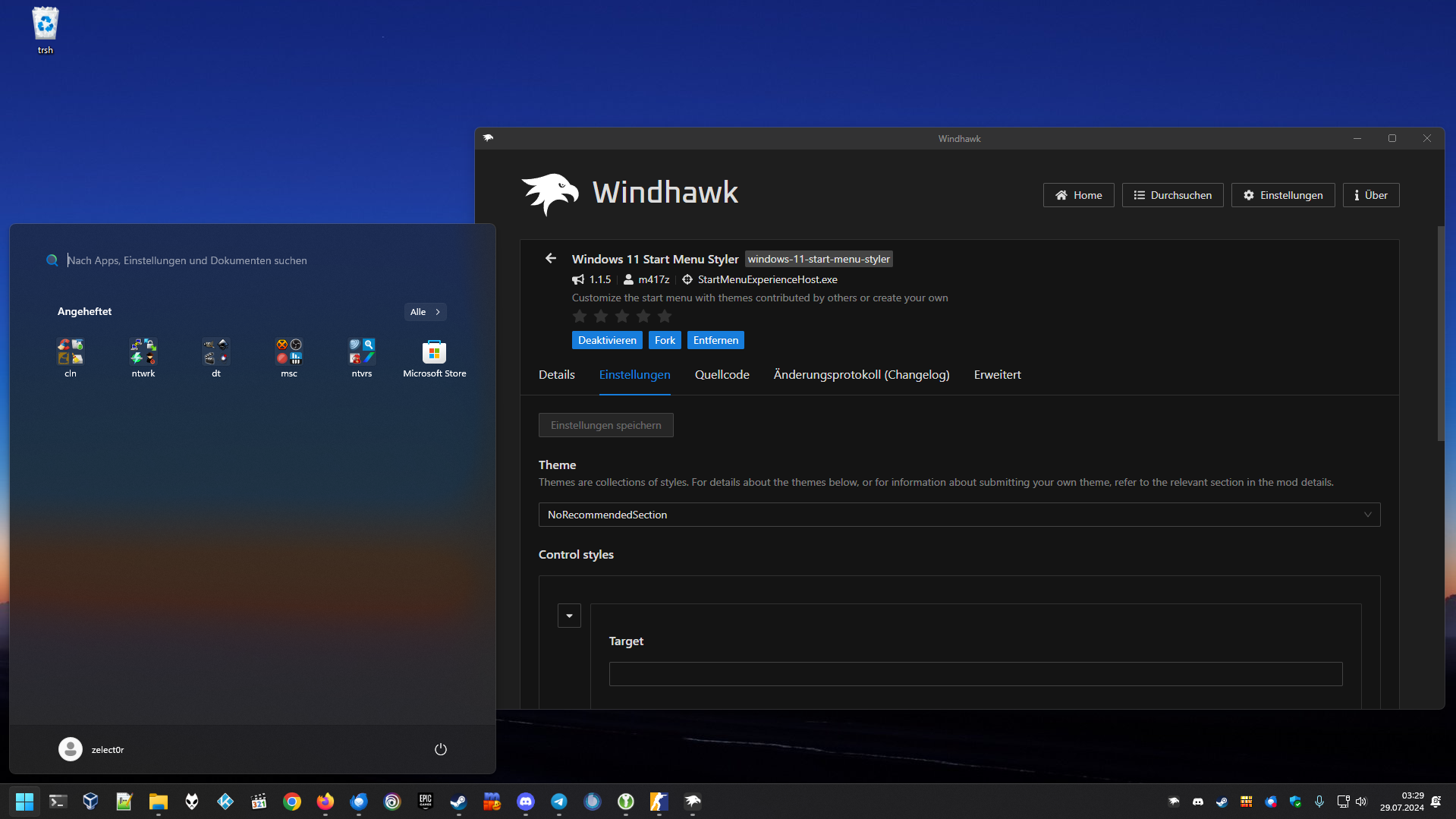Click the author name m417z
Screen dimensions: 1456x819
pos(654,279)
